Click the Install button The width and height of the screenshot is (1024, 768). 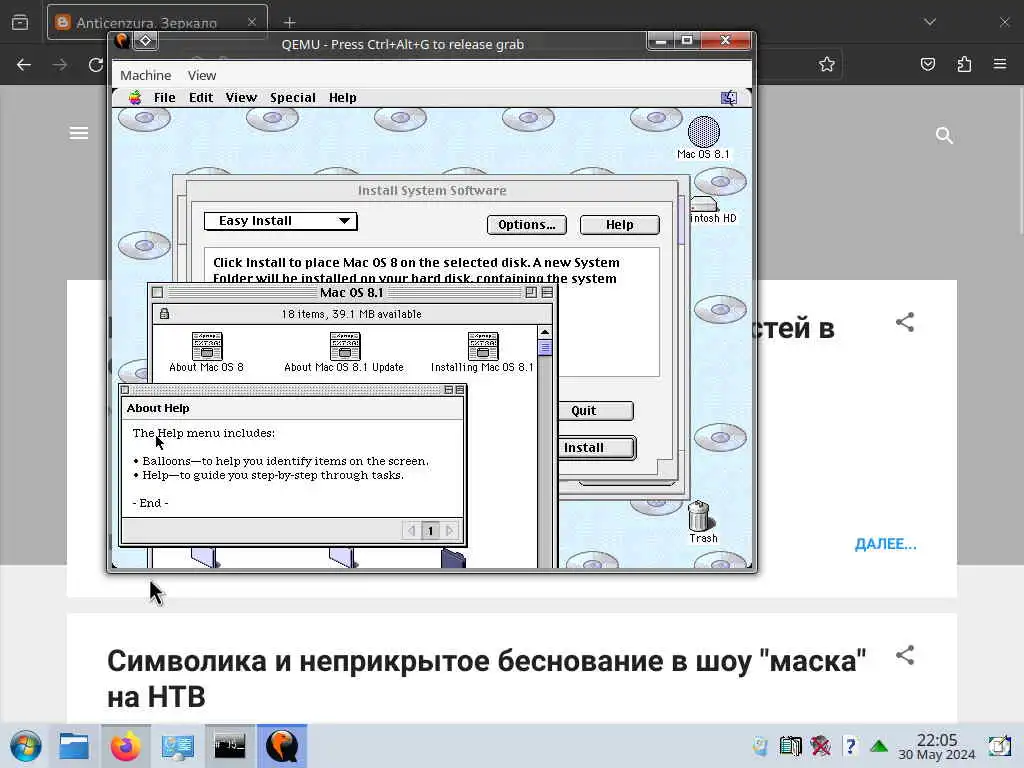pyautogui.click(x=596, y=448)
